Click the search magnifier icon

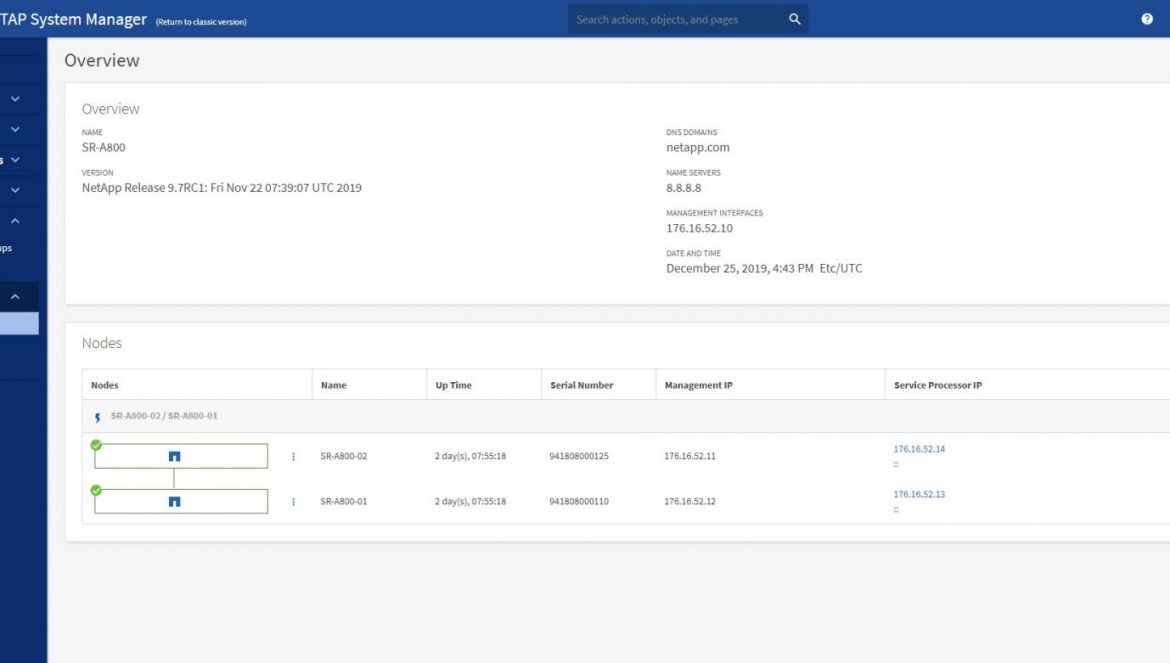pyautogui.click(x=795, y=19)
